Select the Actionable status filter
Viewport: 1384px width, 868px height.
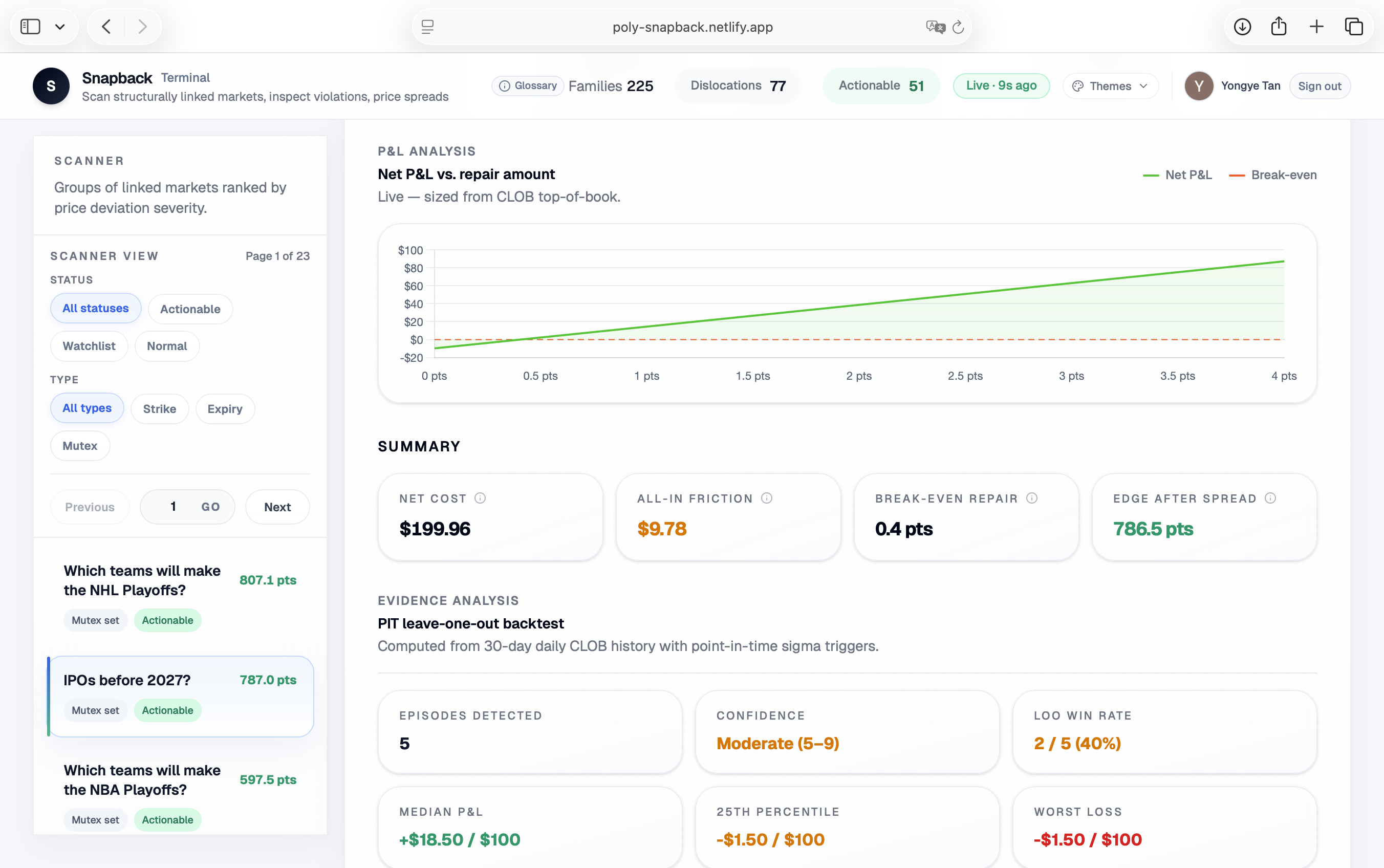click(190, 309)
